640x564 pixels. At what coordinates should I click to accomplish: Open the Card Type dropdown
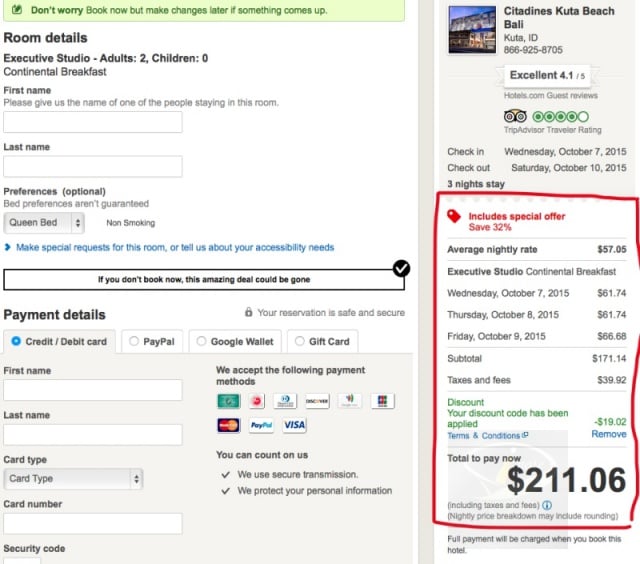pos(73,478)
